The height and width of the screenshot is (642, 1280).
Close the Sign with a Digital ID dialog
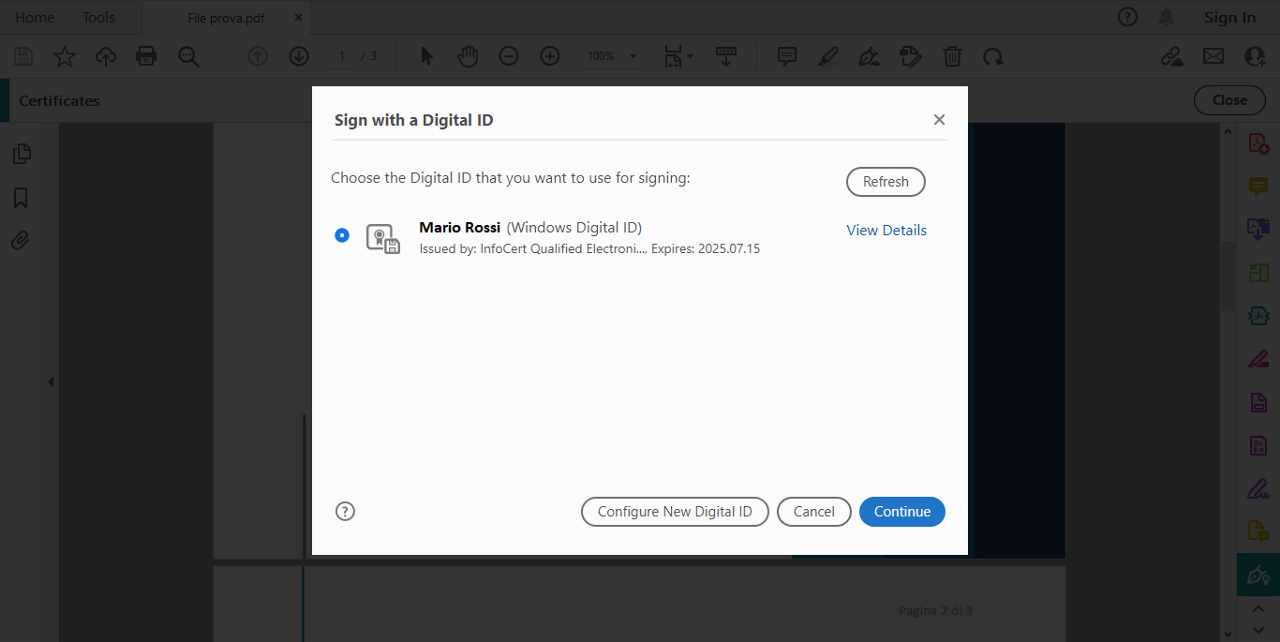[x=938, y=120]
